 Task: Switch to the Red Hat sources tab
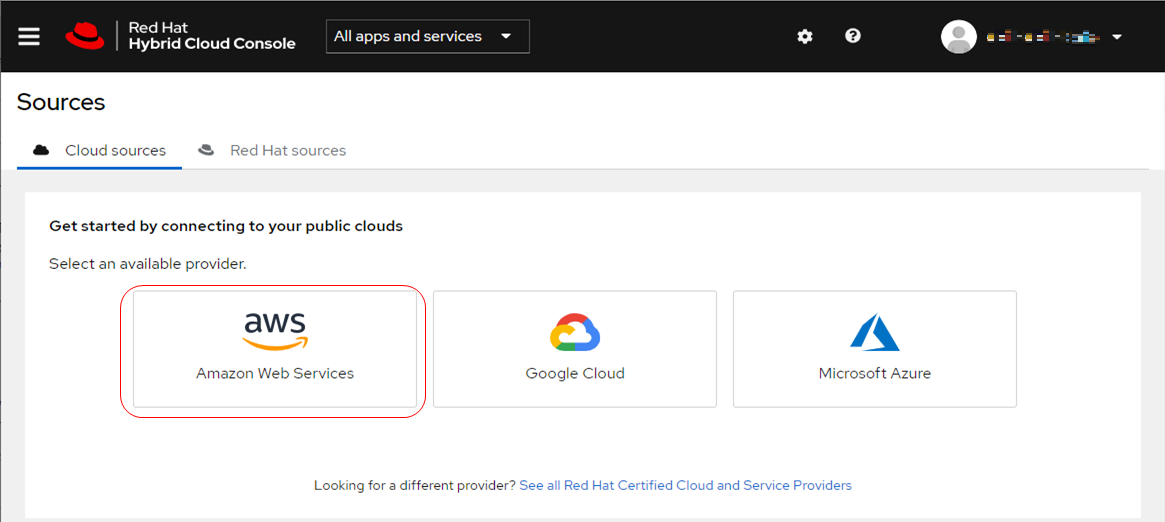pyautogui.click(x=287, y=150)
